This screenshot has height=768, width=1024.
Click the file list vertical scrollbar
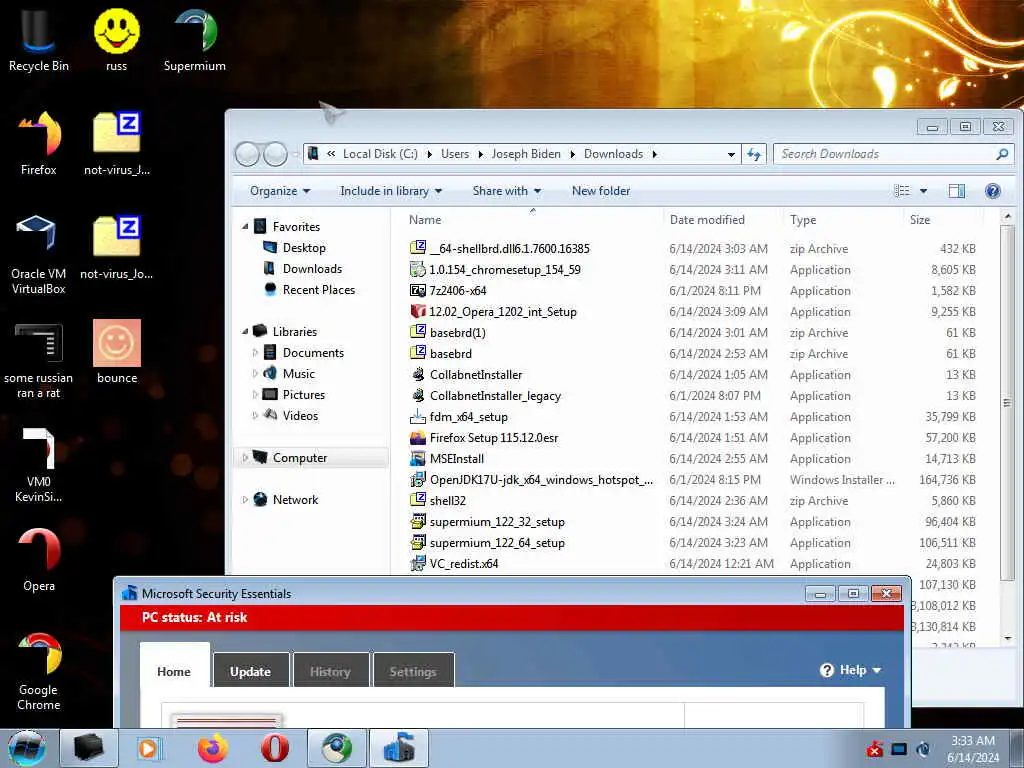[x=1008, y=401]
